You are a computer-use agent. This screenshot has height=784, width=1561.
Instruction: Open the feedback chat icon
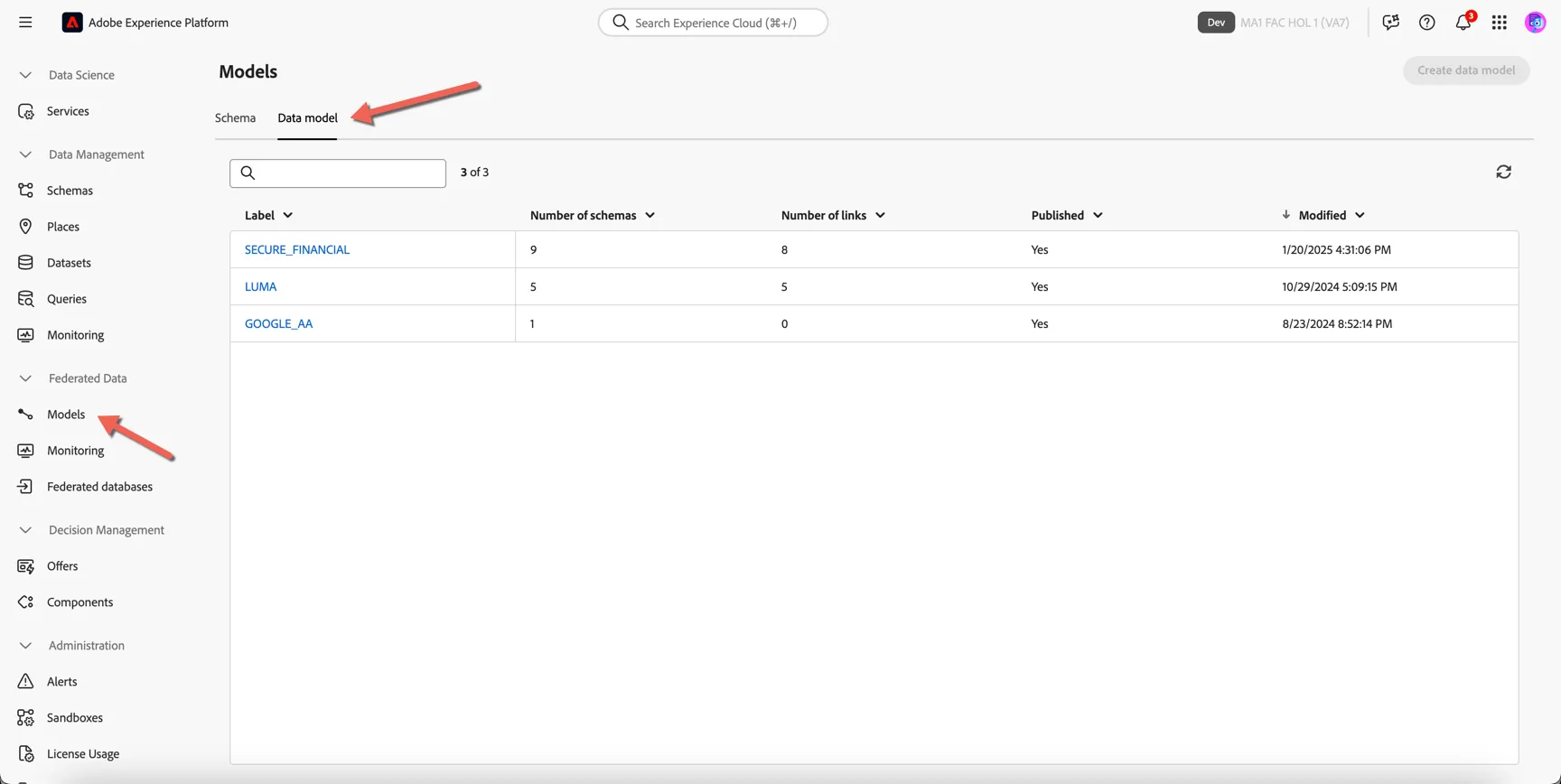[x=1391, y=23]
